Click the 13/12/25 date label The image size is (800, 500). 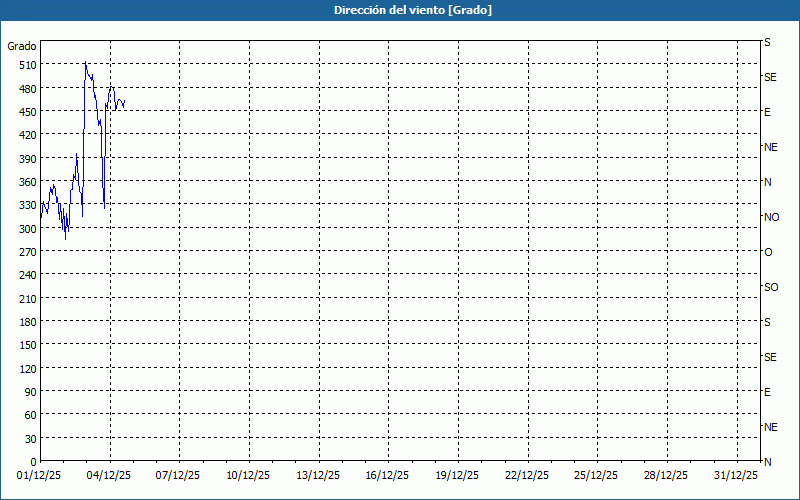pyautogui.click(x=318, y=476)
